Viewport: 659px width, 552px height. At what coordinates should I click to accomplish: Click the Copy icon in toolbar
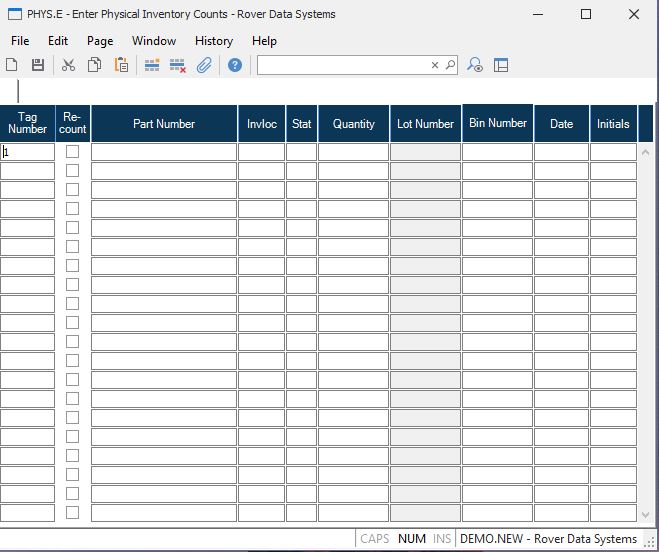point(94,65)
